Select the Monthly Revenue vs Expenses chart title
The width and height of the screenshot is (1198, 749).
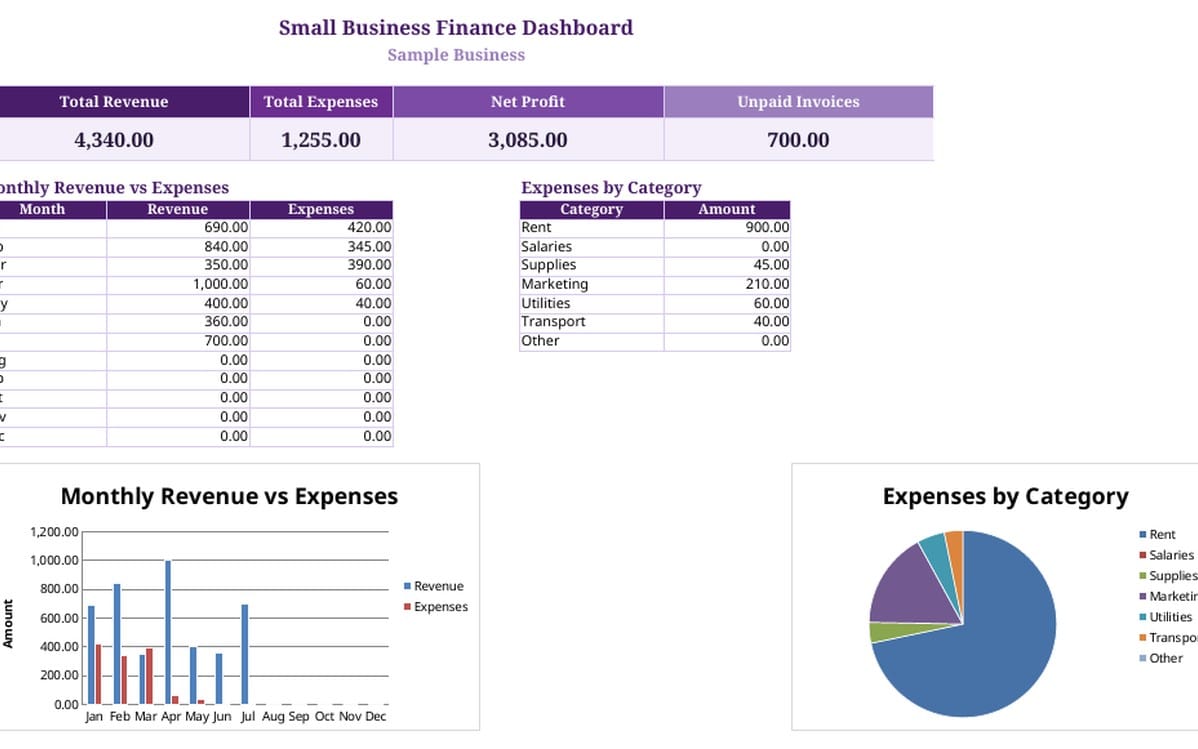(229, 496)
